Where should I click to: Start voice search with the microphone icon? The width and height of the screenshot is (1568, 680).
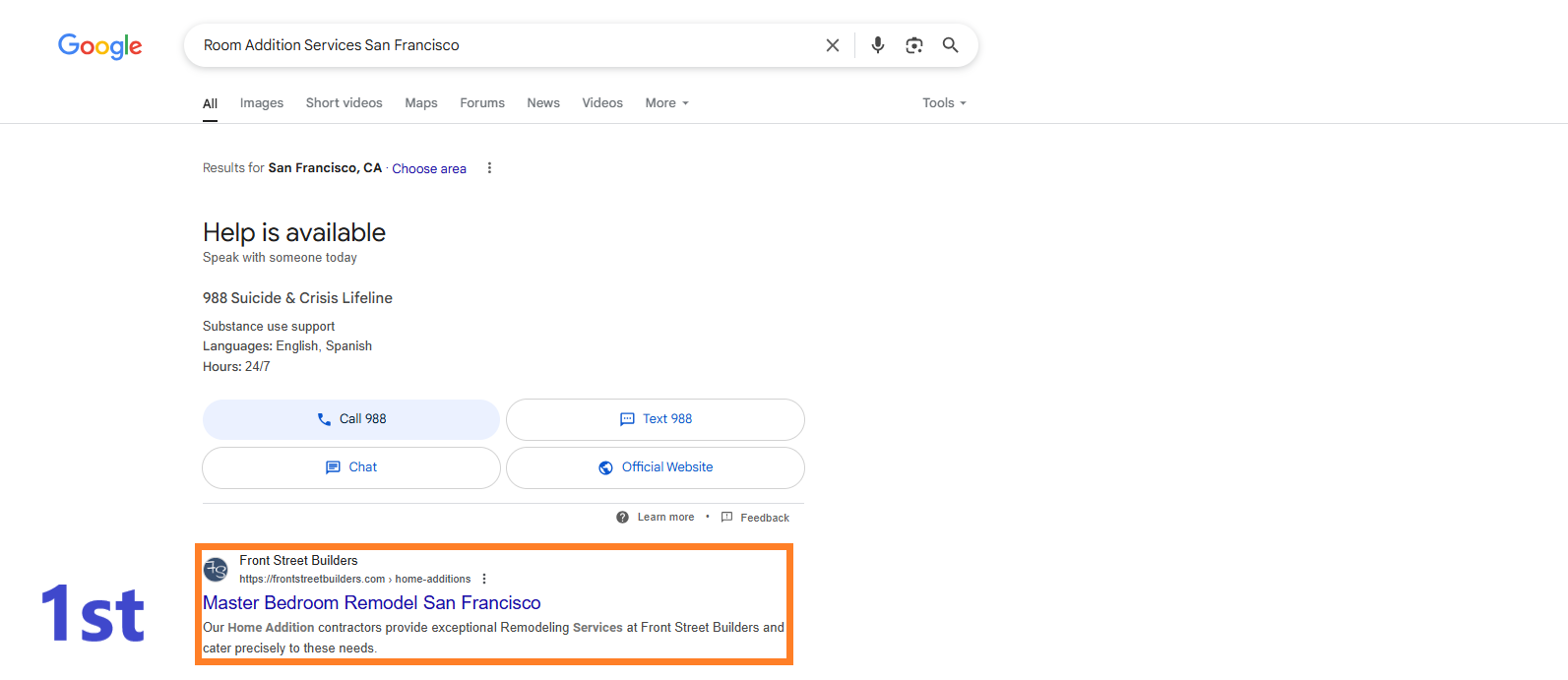pos(878,45)
